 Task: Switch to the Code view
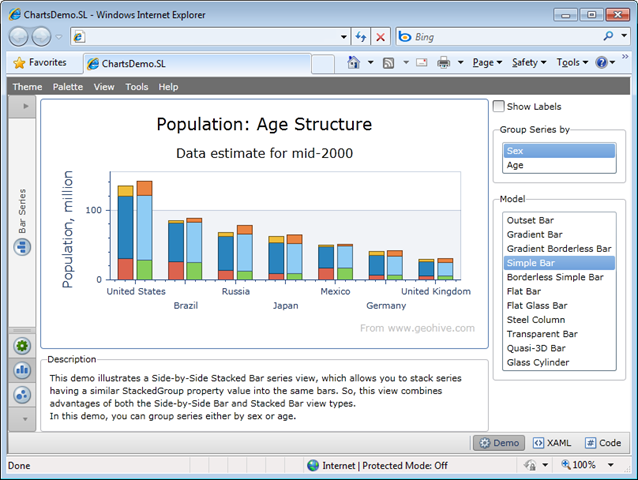click(x=603, y=443)
